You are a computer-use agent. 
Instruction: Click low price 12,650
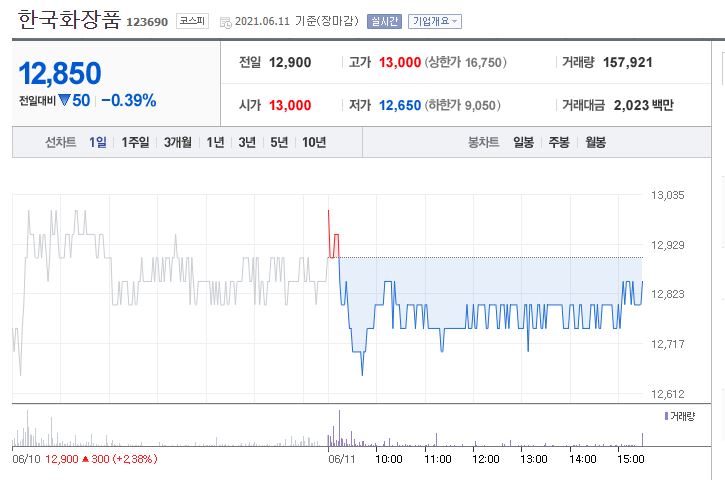pos(399,105)
